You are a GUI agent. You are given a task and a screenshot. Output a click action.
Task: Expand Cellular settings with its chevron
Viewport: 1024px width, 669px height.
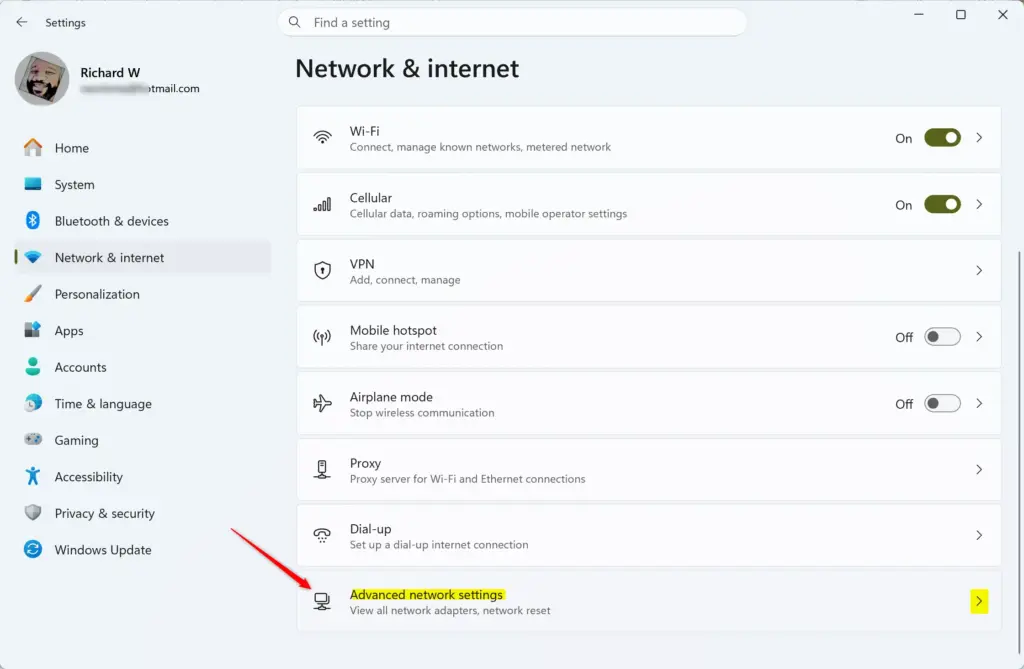(x=979, y=204)
